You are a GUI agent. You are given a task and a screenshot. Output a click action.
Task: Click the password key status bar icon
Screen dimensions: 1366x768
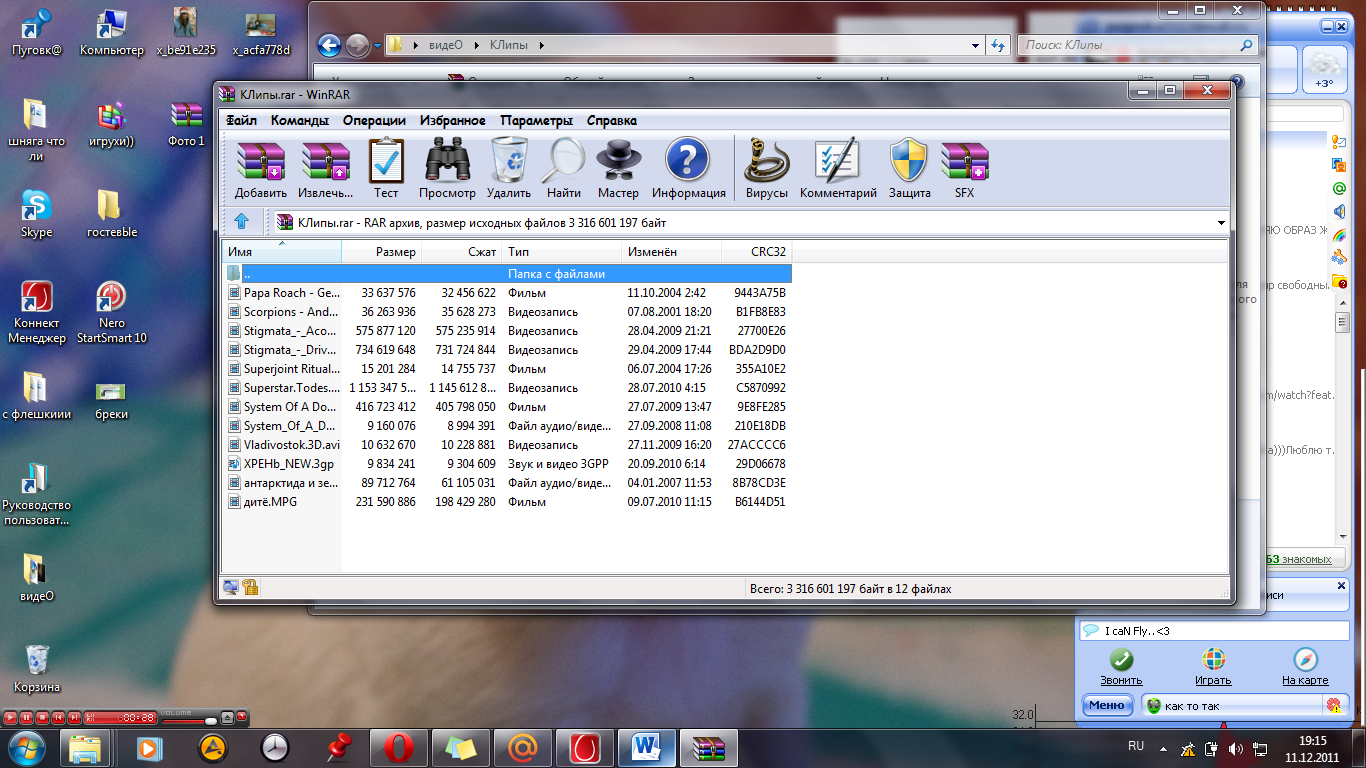coord(251,588)
